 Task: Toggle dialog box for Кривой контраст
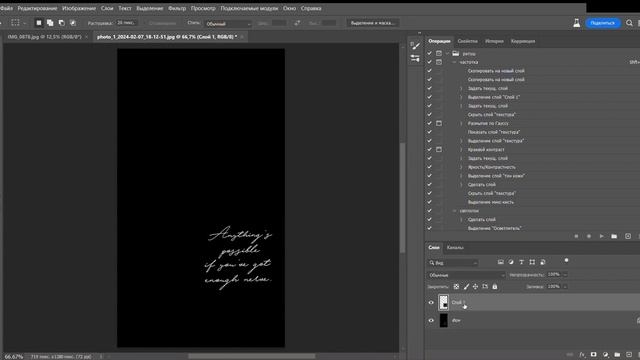pos(439,149)
